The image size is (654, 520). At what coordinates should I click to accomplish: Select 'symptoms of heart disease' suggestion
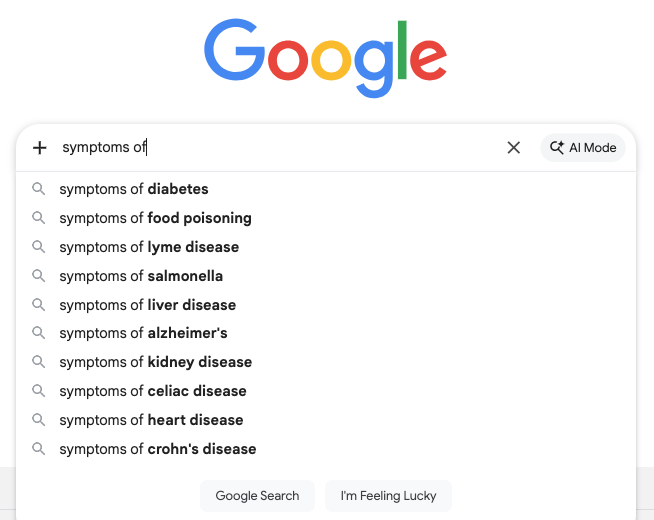click(x=151, y=420)
